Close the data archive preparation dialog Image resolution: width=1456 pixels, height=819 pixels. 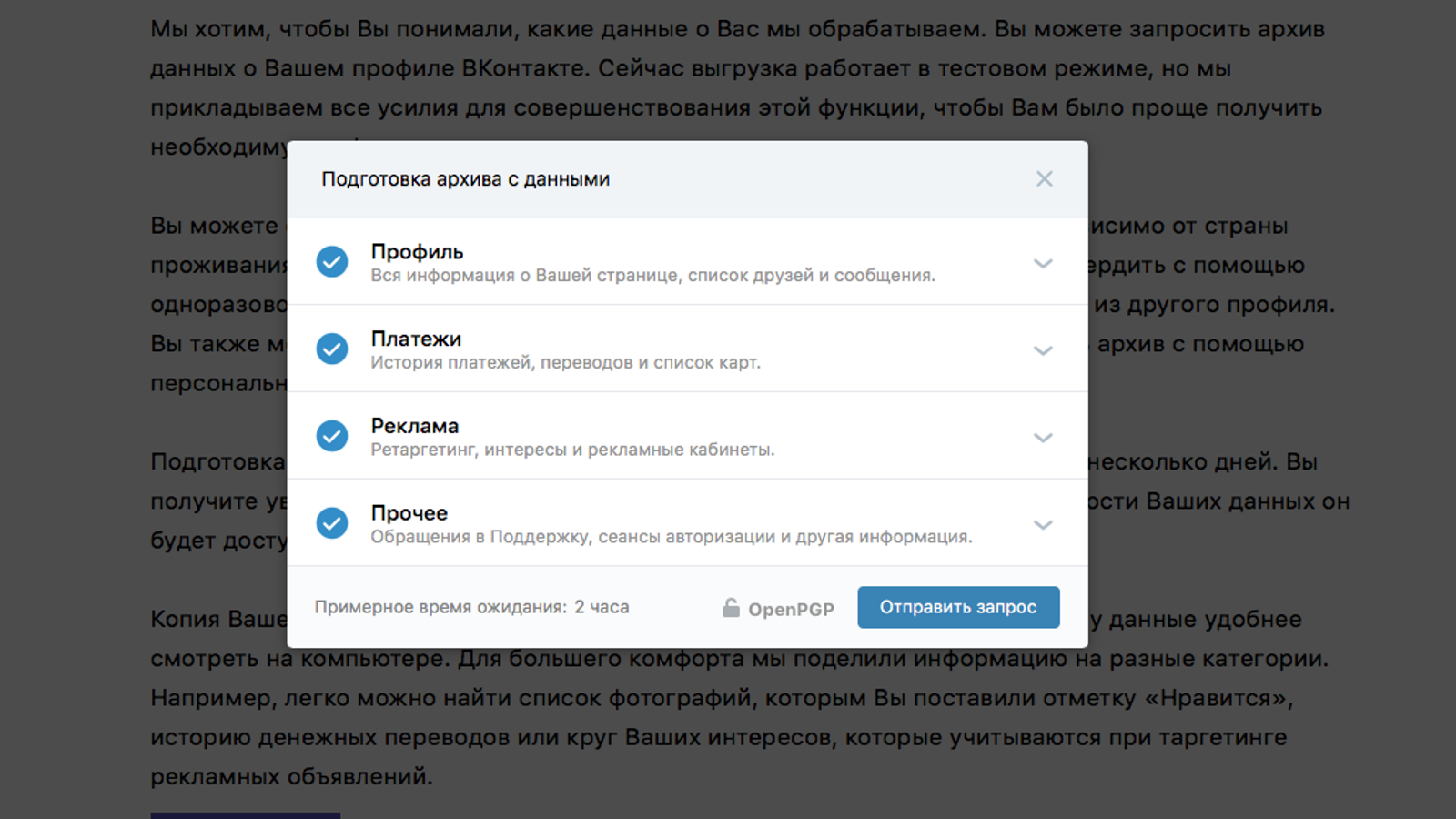pos(1044,179)
